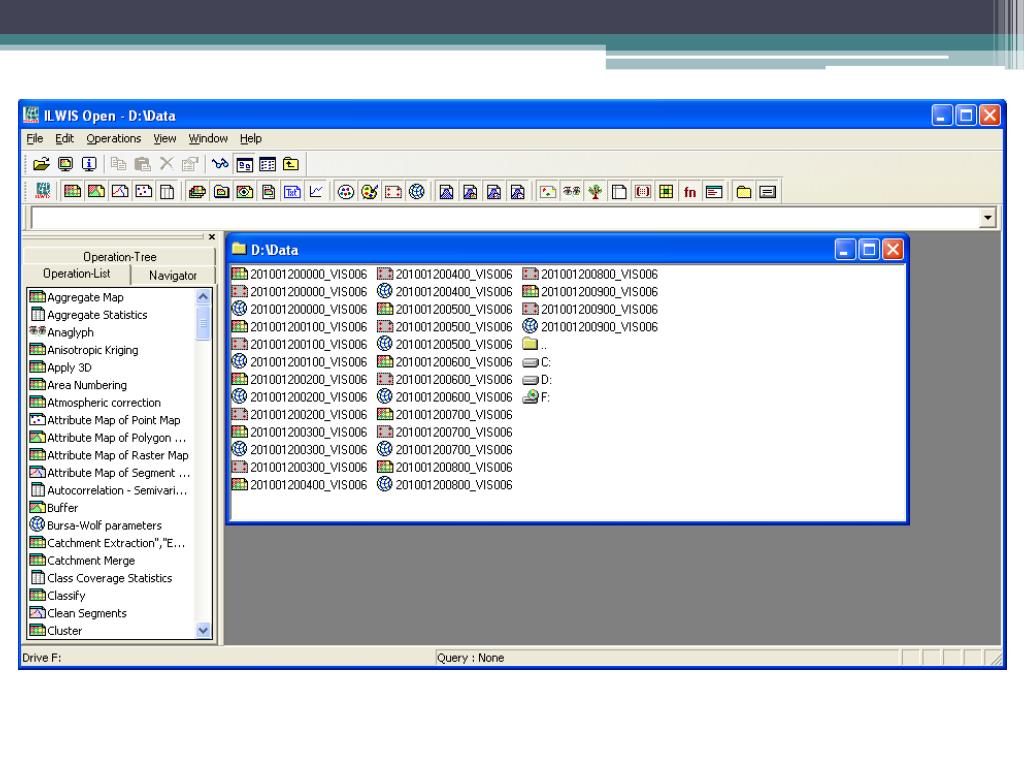Select the Stereo Pair glasses icon
The width and height of the screenshot is (1024, 768).
(x=571, y=191)
